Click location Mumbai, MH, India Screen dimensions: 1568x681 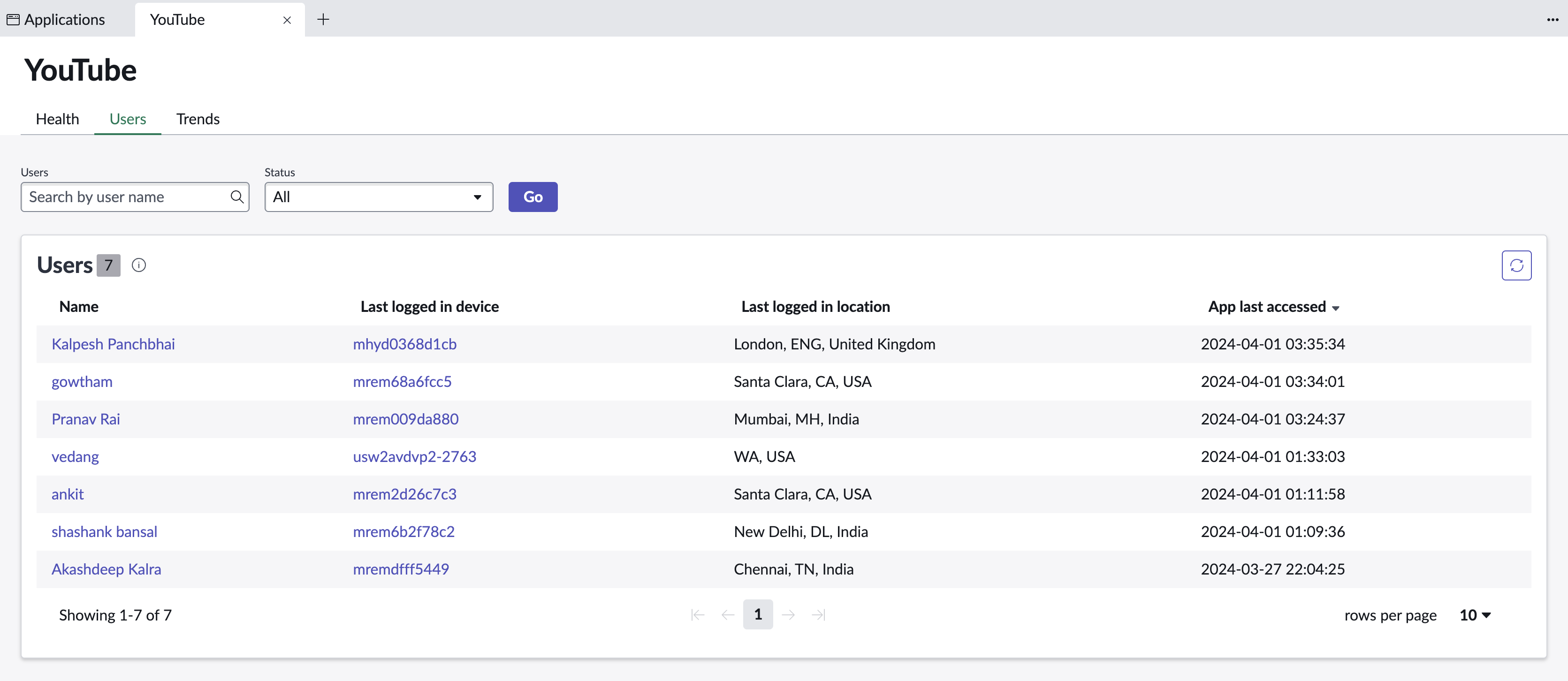(796, 419)
